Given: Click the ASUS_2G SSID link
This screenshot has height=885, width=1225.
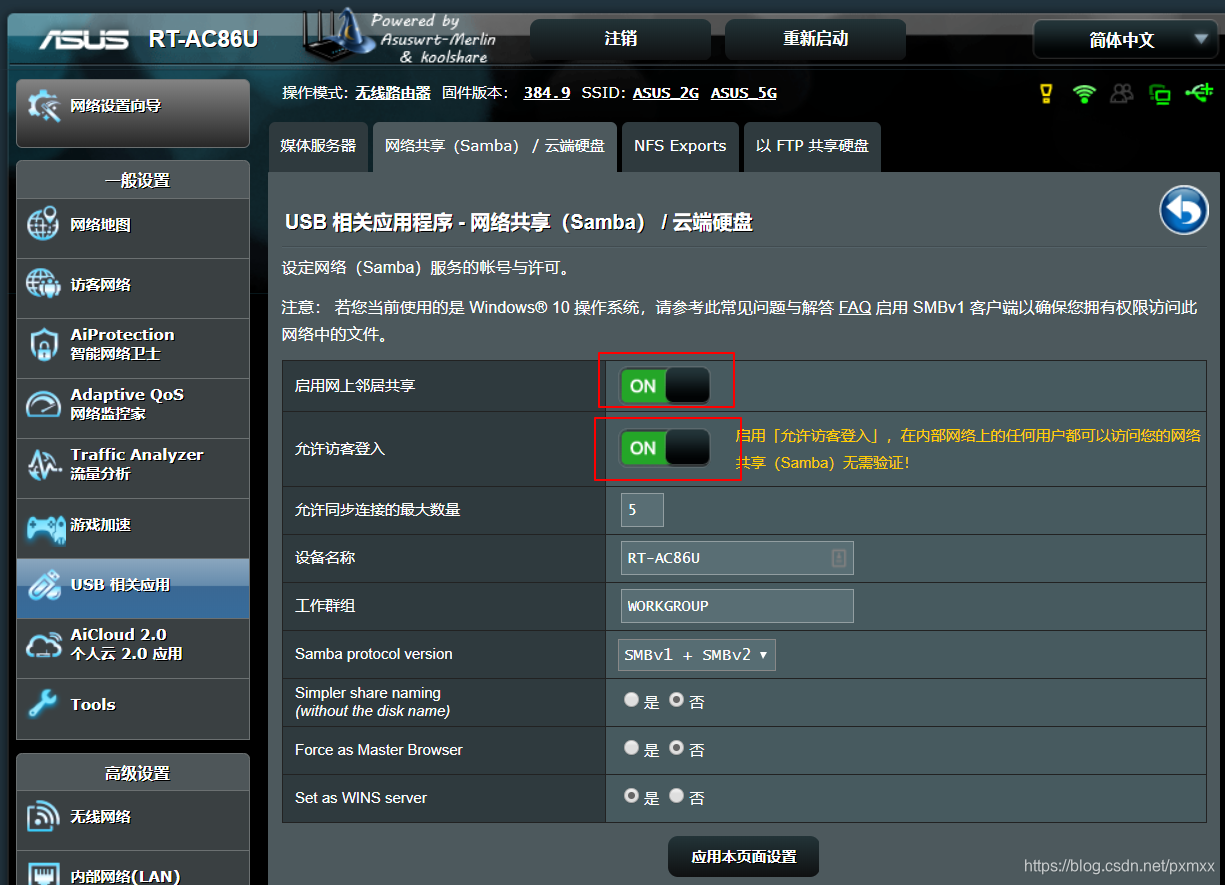Looking at the screenshot, I should coord(666,93).
